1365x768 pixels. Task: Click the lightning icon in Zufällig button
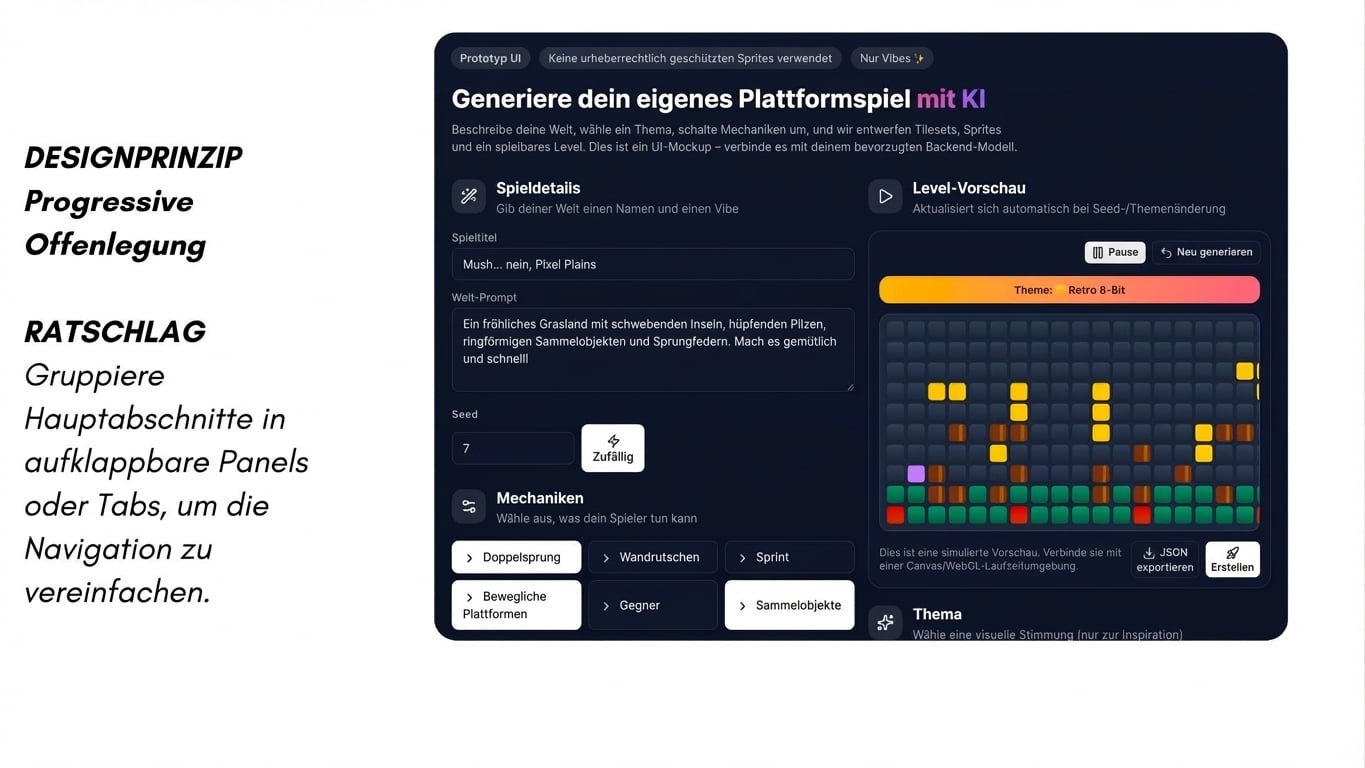click(x=613, y=441)
